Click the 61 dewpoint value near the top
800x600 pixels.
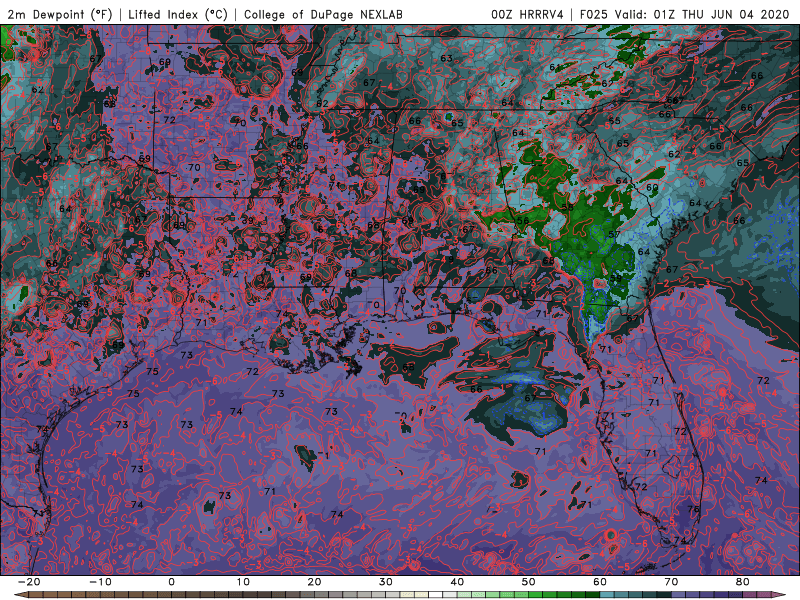(x=555, y=67)
